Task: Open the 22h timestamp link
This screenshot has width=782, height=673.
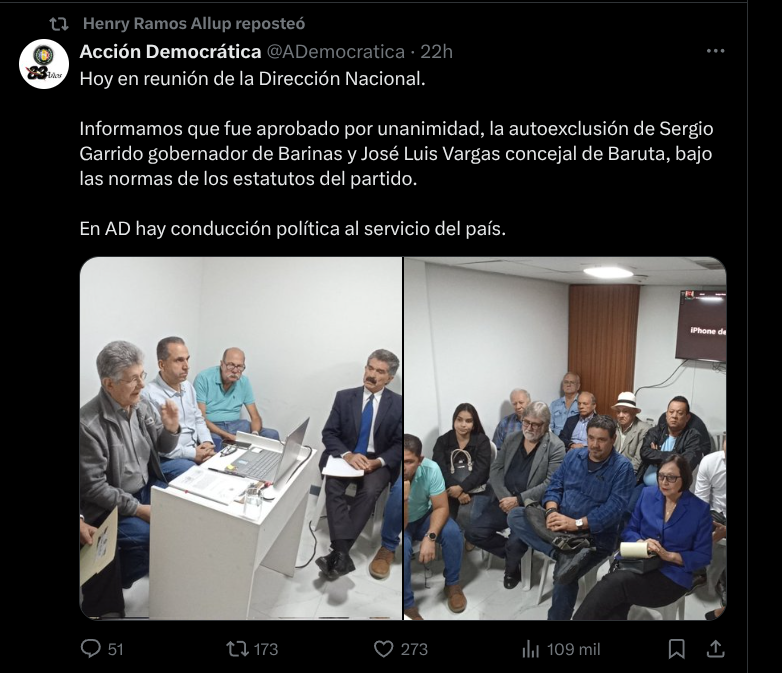Action: (436, 51)
